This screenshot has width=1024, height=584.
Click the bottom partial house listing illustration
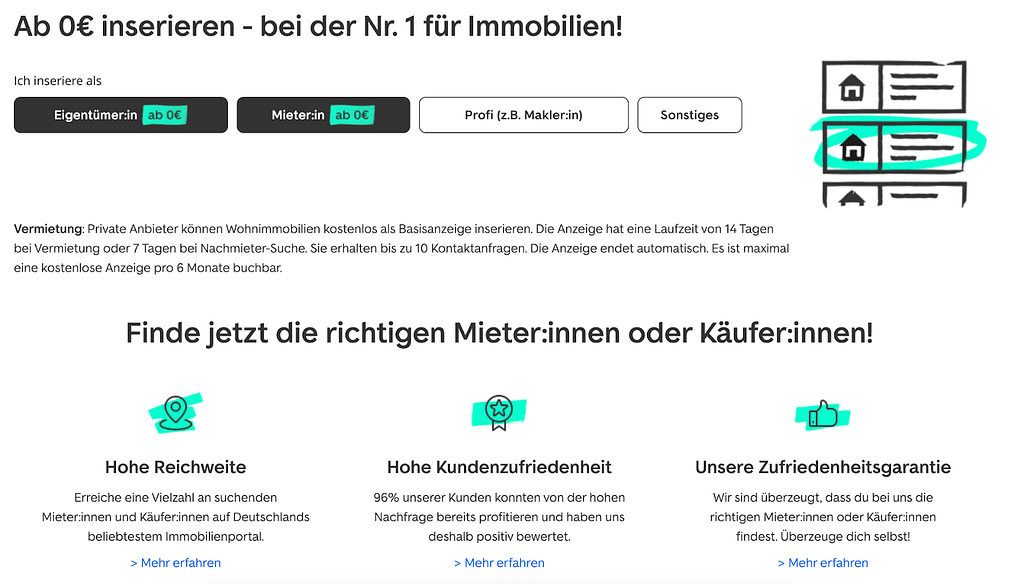[893, 195]
